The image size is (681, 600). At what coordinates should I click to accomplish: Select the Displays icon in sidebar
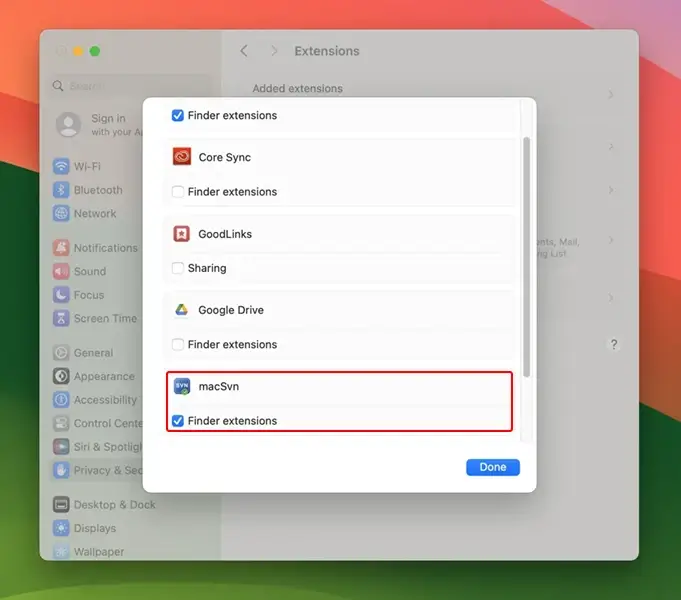coord(61,528)
